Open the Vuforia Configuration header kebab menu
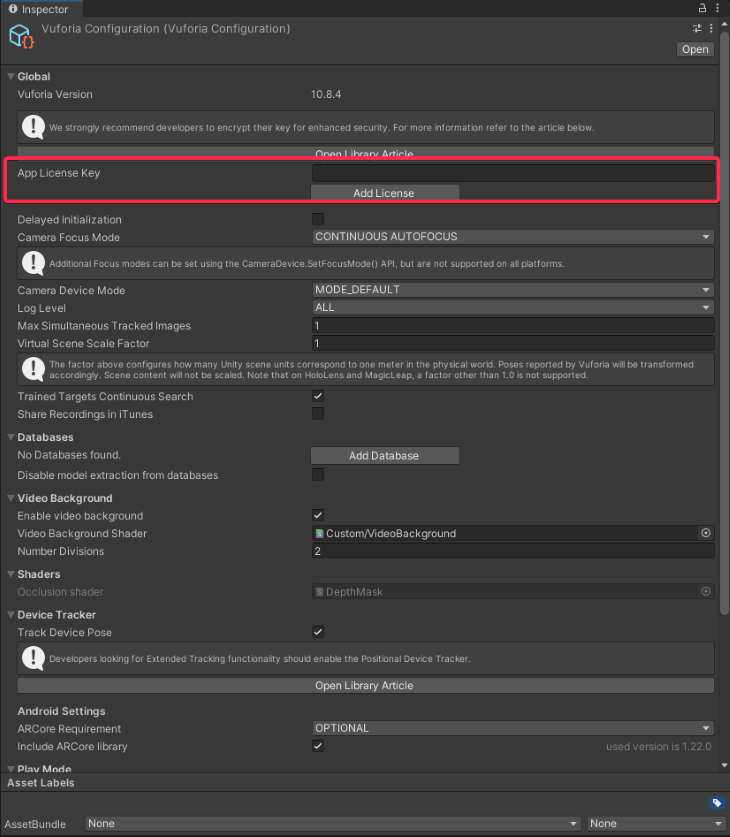 (711, 28)
